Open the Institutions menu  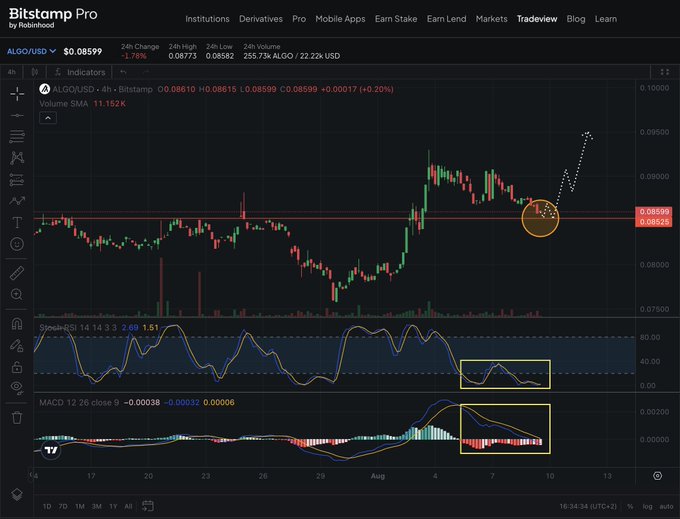[x=207, y=19]
